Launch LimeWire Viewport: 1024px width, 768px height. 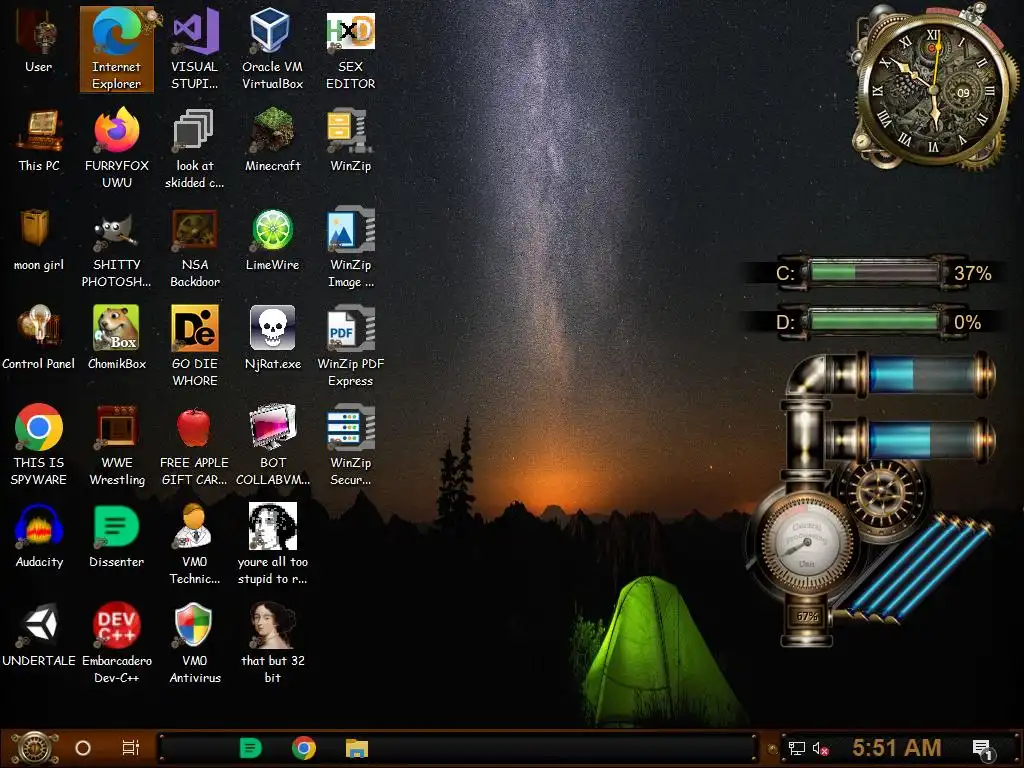click(x=272, y=240)
